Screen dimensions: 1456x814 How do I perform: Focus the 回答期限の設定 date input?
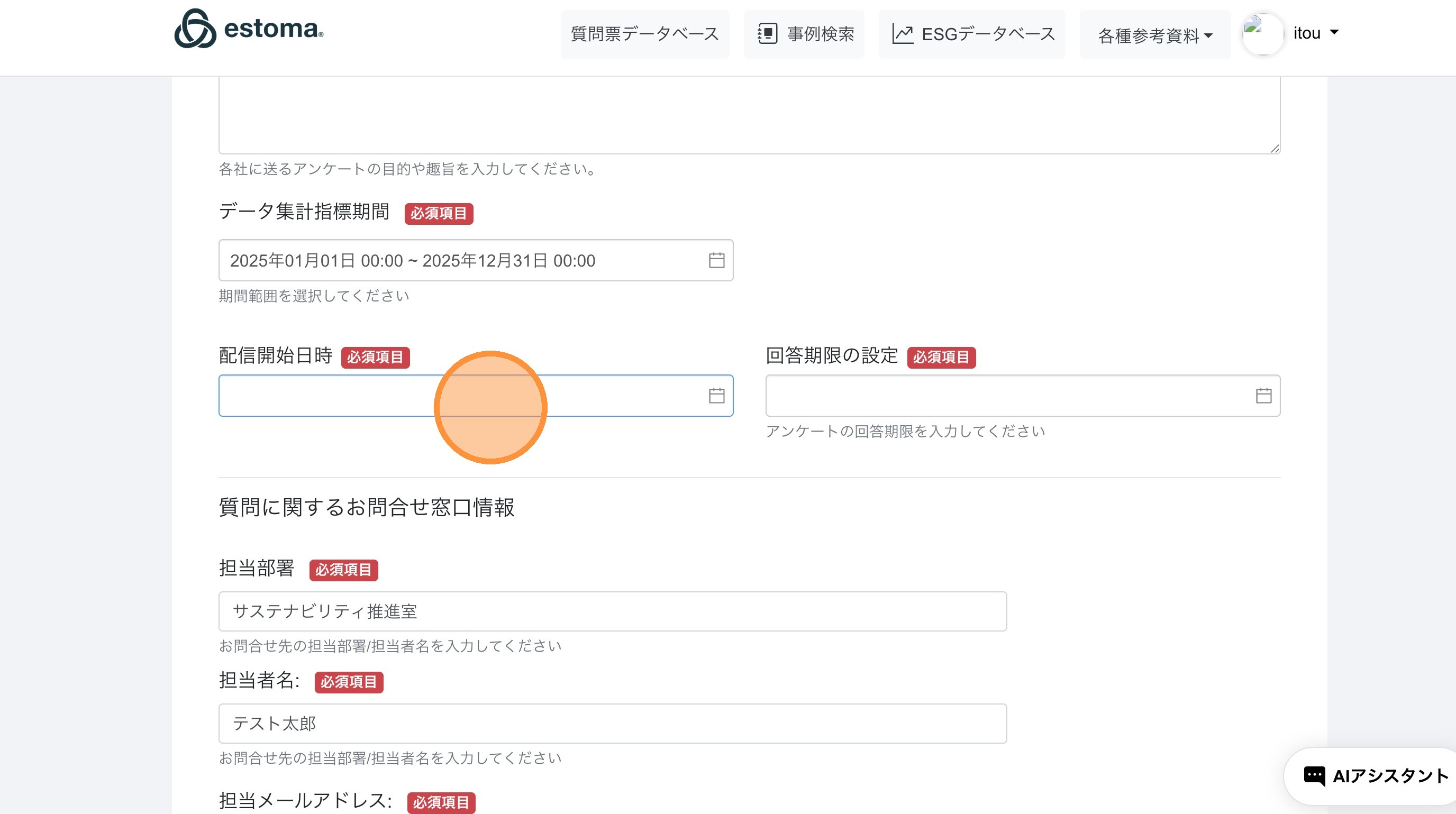pyautogui.click(x=1006, y=396)
